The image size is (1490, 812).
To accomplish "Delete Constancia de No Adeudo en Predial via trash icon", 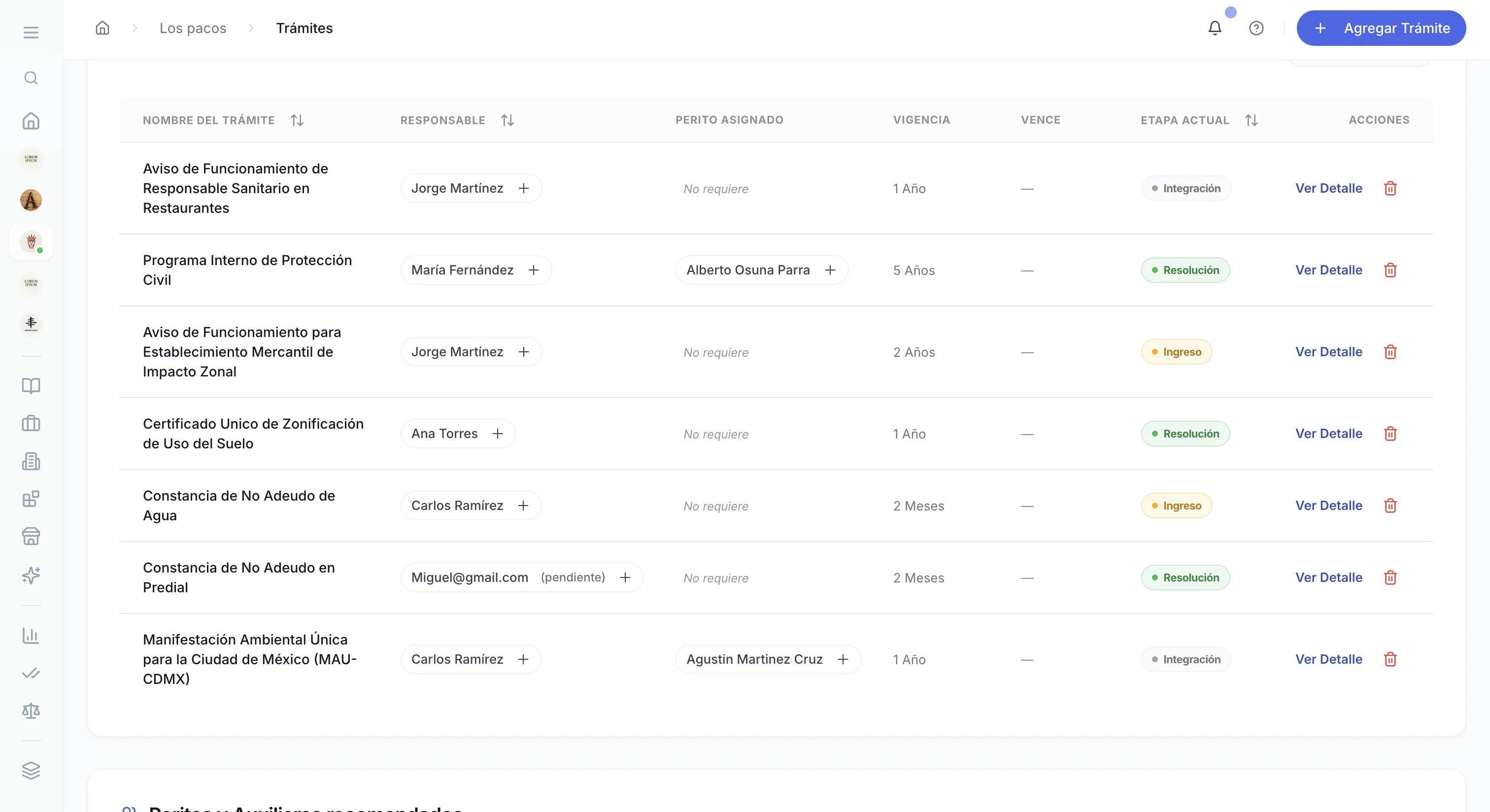I will (1390, 578).
